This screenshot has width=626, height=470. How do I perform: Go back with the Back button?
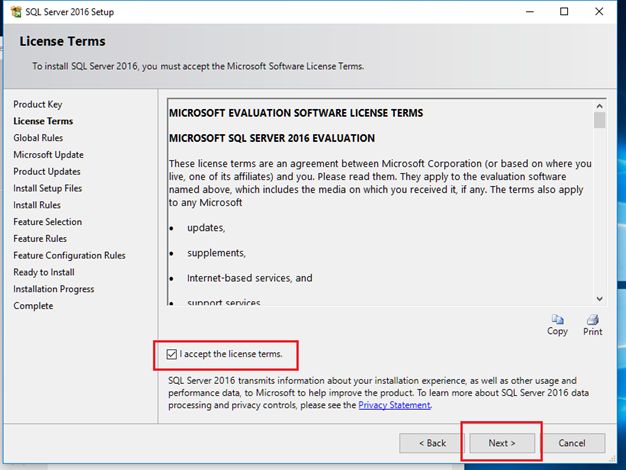[432, 443]
